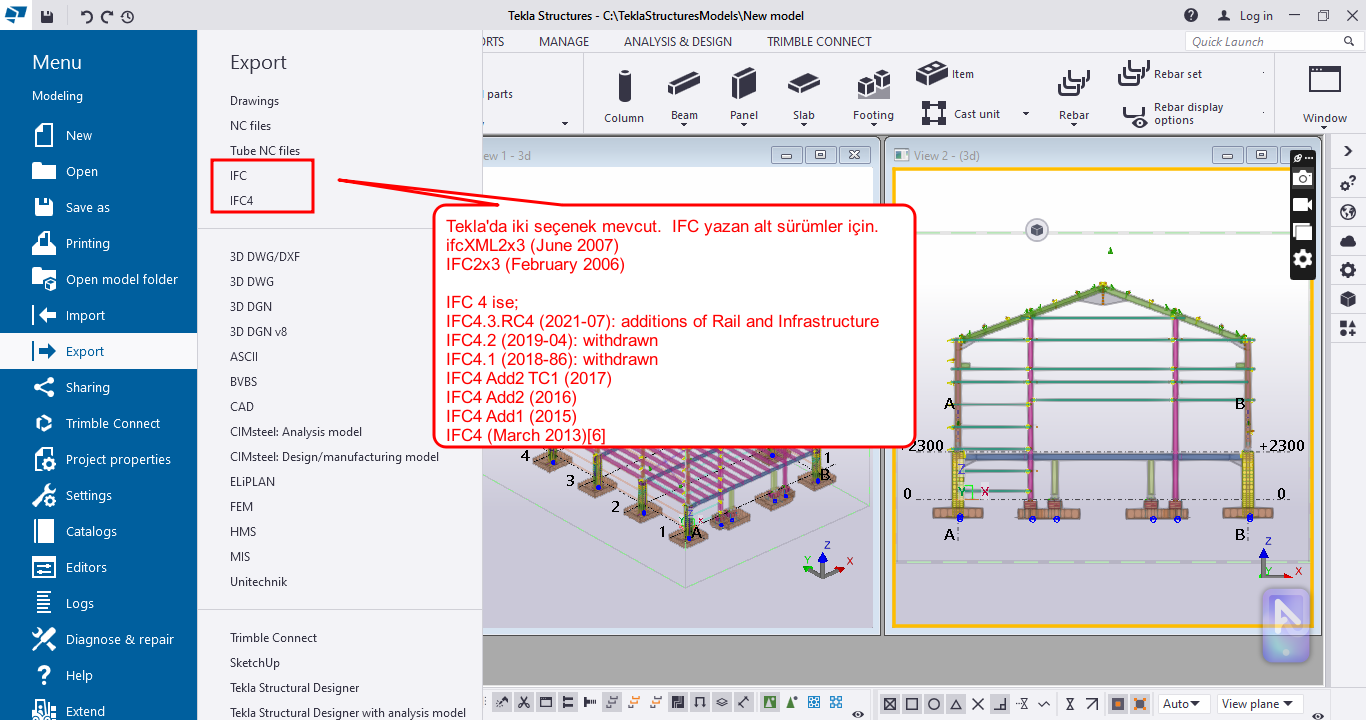
Task: Expand the Slab dropdown arrow
Action: (x=804, y=125)
